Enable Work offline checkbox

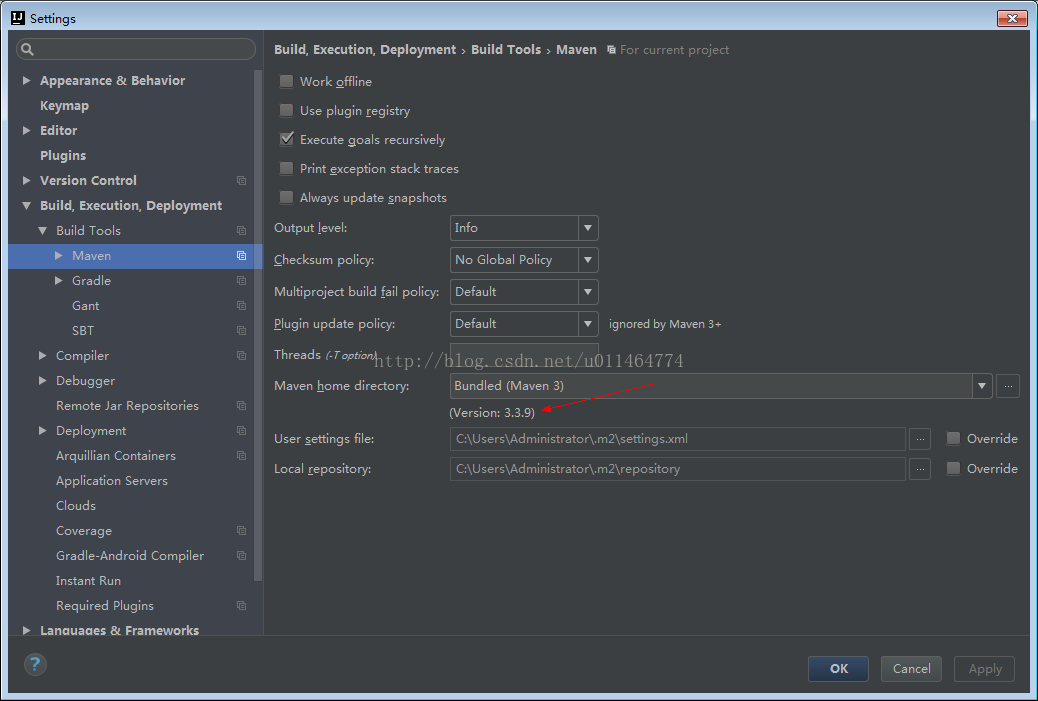[286, 81]
